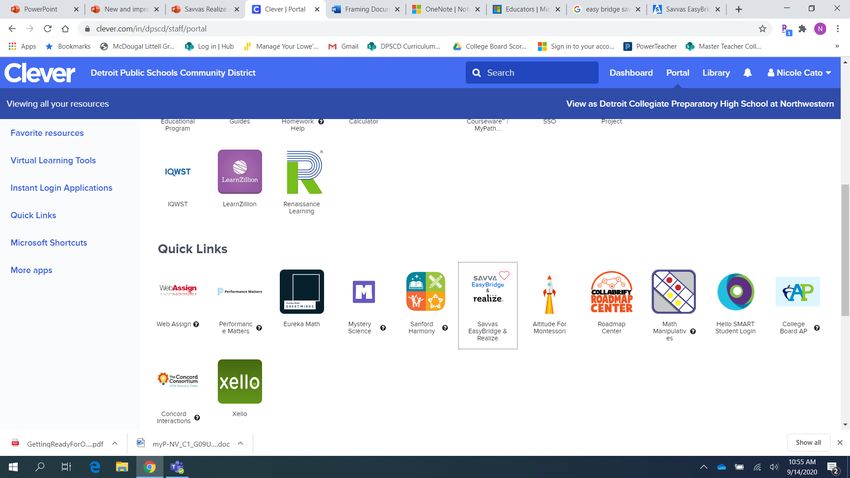Close the downloads bar
The width and height of the screenshot is (850, 478).
pos(840,443)
